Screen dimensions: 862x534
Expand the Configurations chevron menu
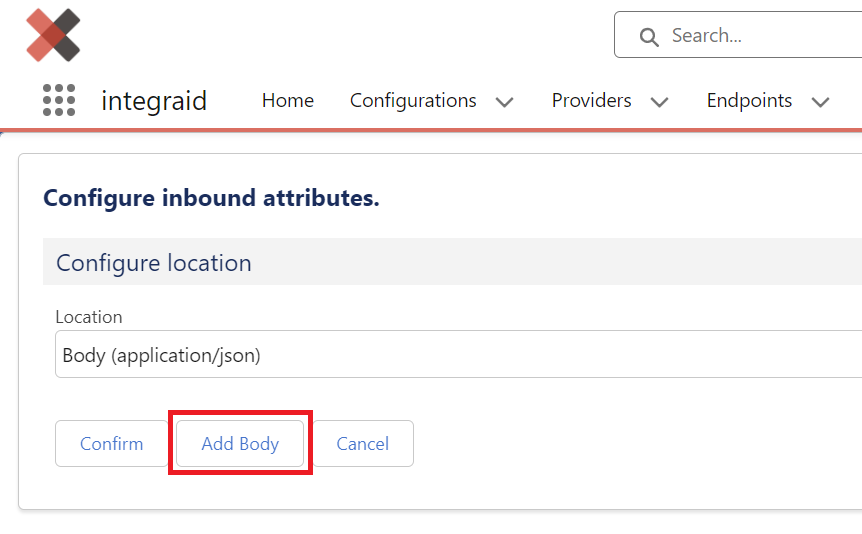504,102
